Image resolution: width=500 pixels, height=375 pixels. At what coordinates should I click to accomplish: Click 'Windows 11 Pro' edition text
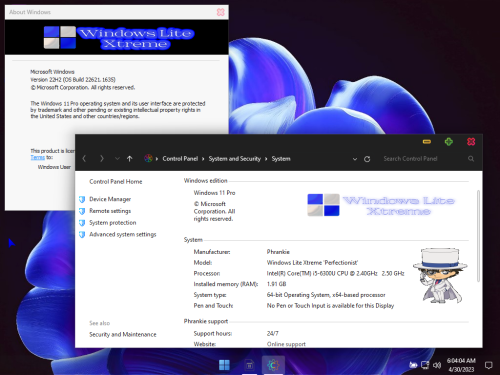214,193
